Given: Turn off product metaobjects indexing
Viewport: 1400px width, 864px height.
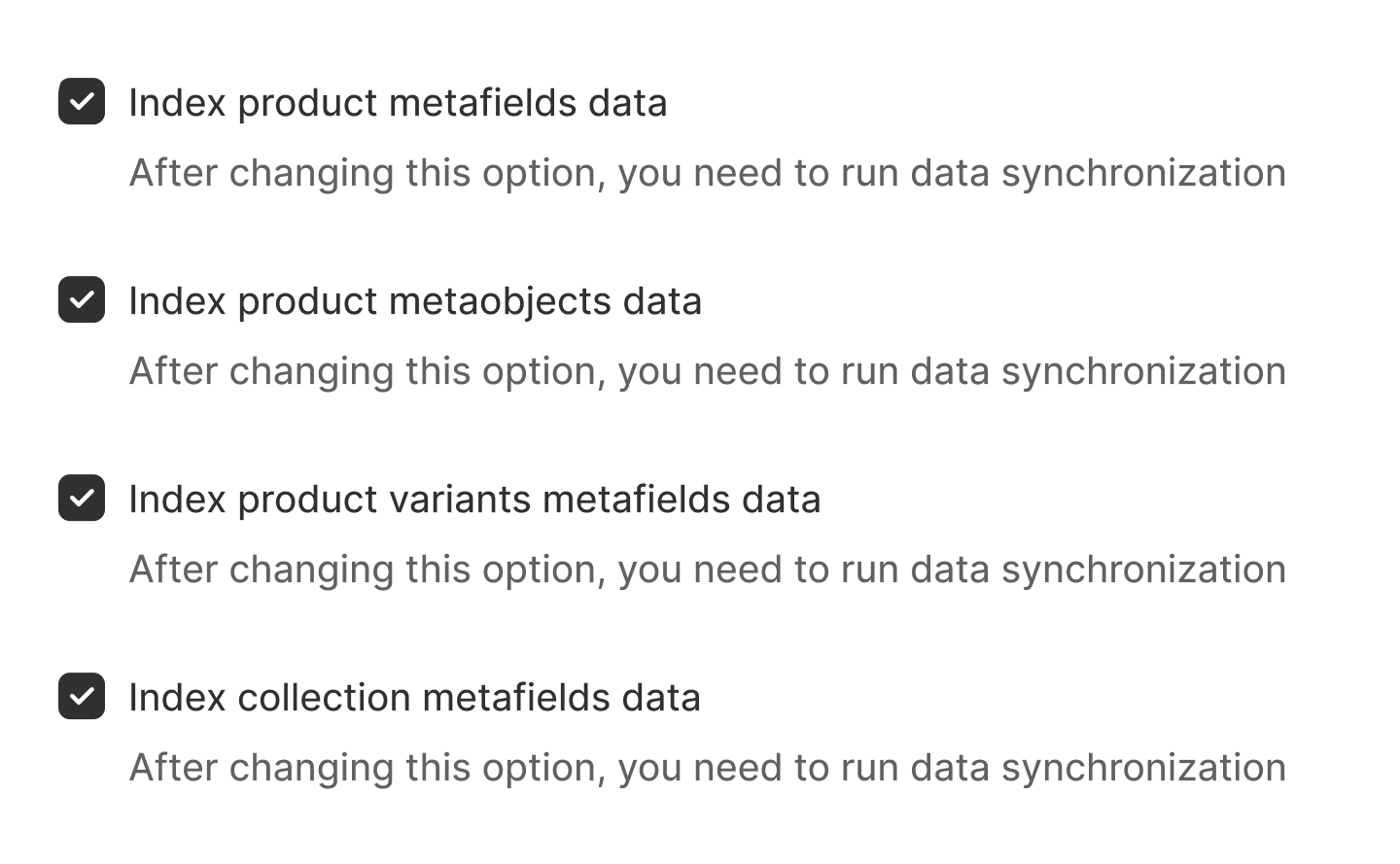Looking at the screenshot, I should tap(82, 299).
